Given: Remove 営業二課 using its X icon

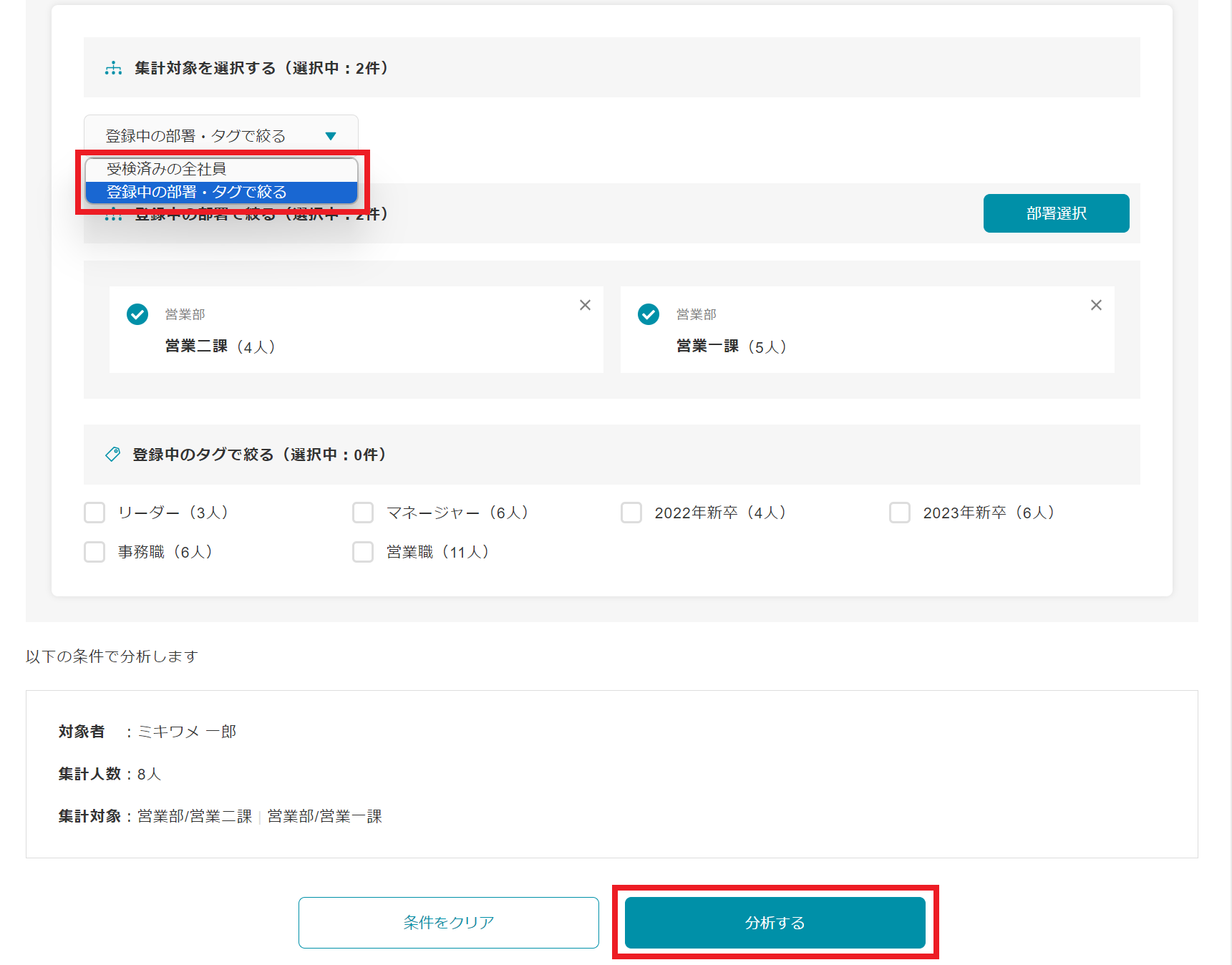Looking at the screenshot, I should tap(585, 304).
